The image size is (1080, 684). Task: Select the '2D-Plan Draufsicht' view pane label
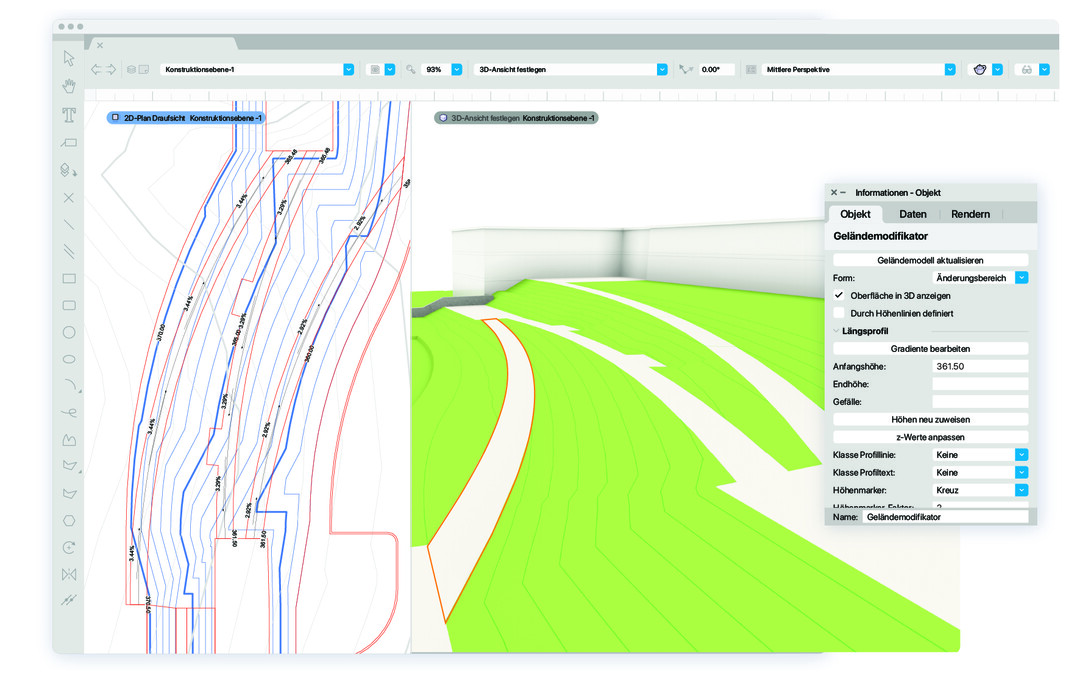point(186,118)
